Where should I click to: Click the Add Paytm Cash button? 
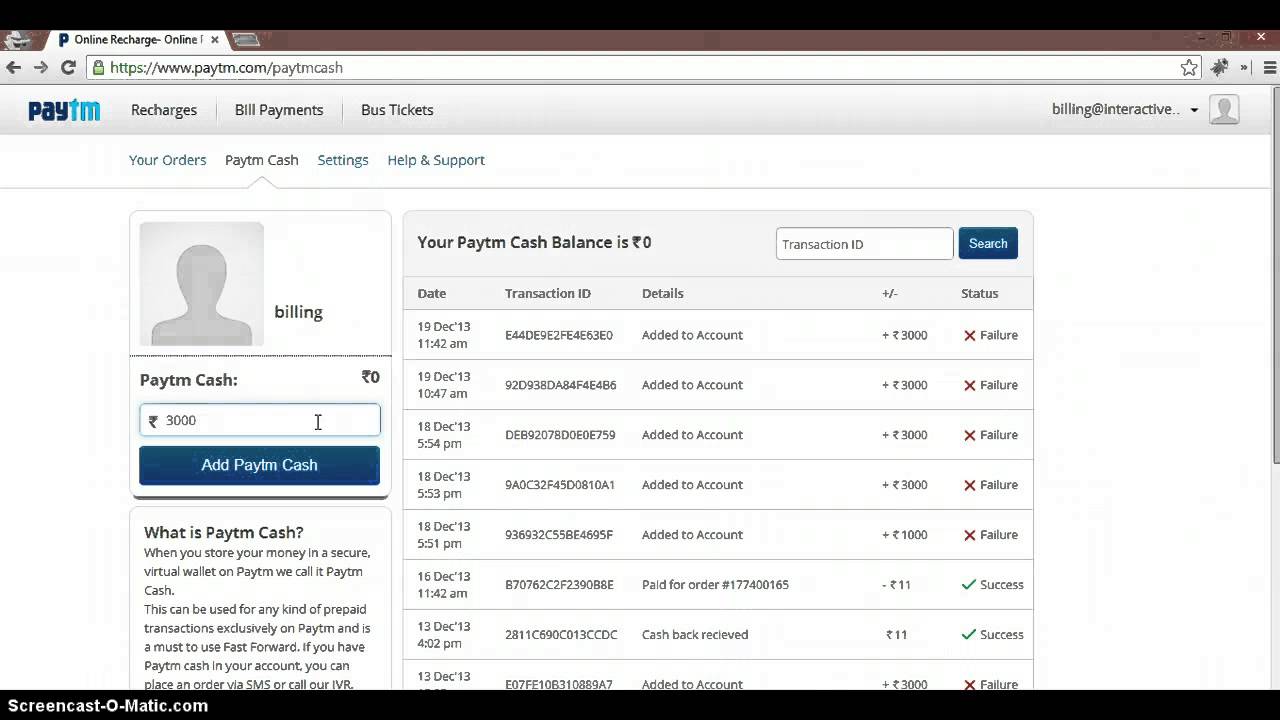tap(259, 465)
